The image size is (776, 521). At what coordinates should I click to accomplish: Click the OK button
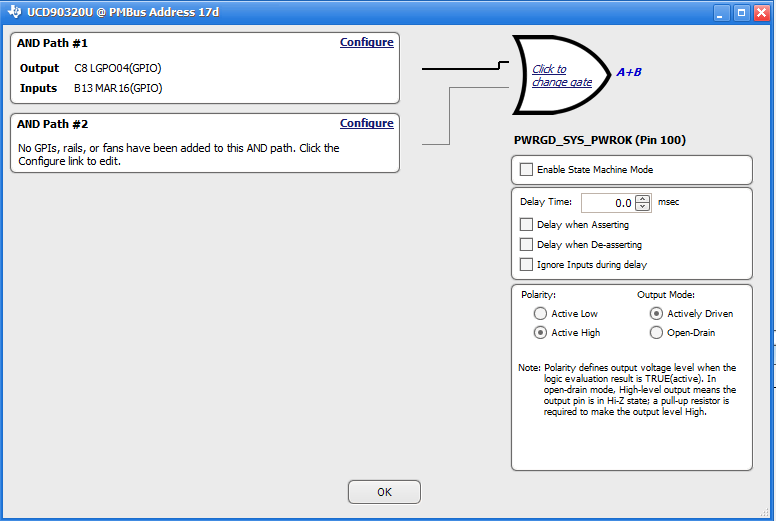tap(385, 492)
